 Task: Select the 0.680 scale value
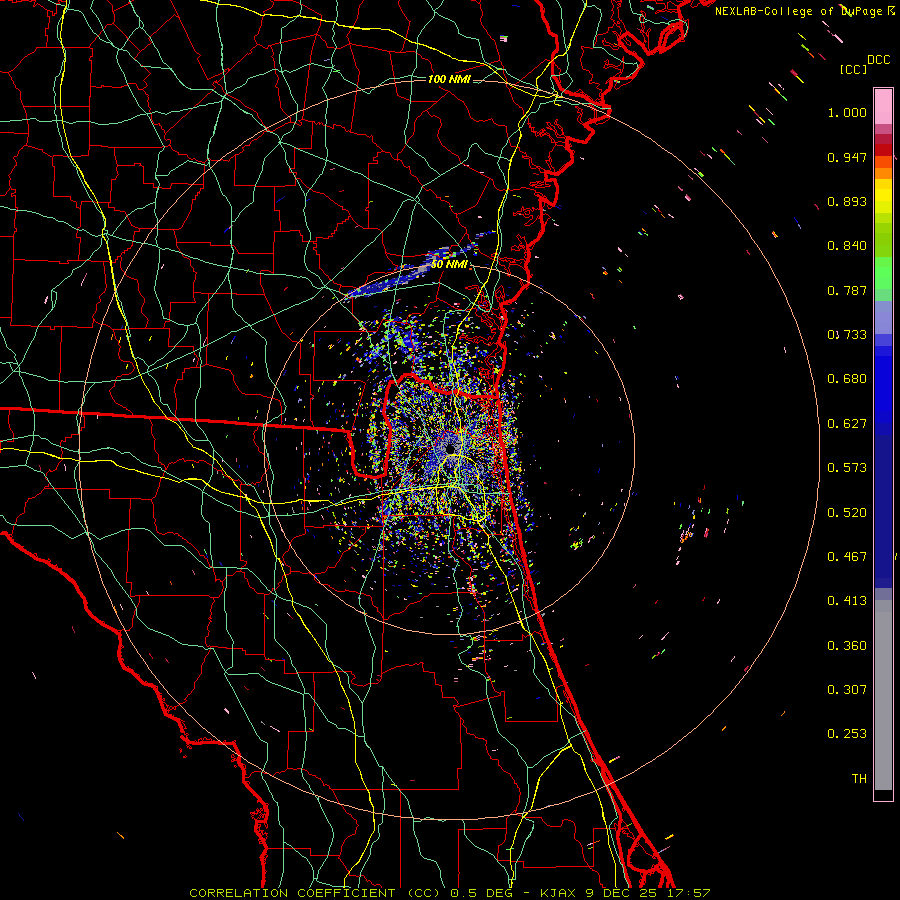pos(847,379)
